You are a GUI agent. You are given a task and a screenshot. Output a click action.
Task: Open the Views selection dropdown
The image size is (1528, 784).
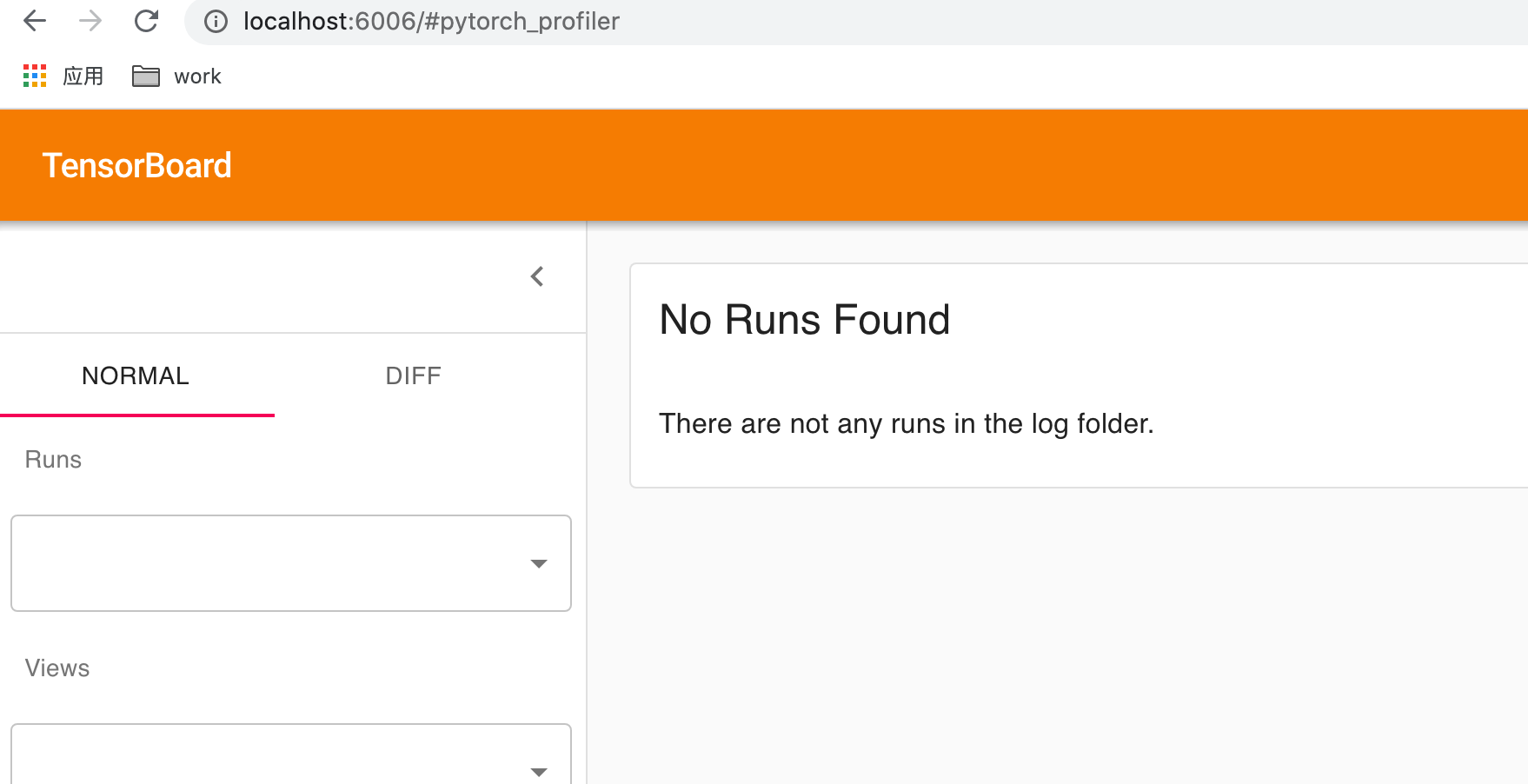(291, 754)
